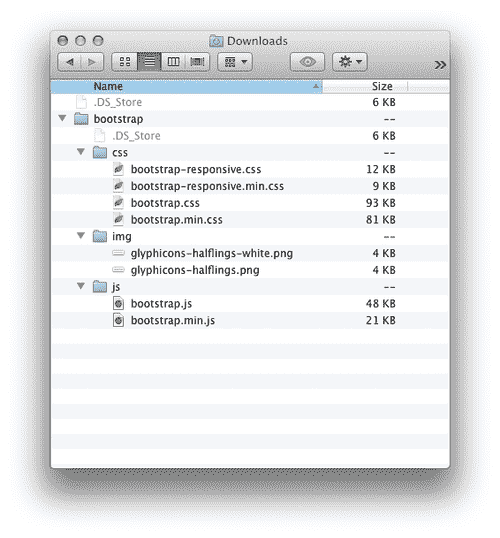Viewport: 500px width, 538px height.
Task: Click the Quick Look eye button
Action: click(307, 62)
